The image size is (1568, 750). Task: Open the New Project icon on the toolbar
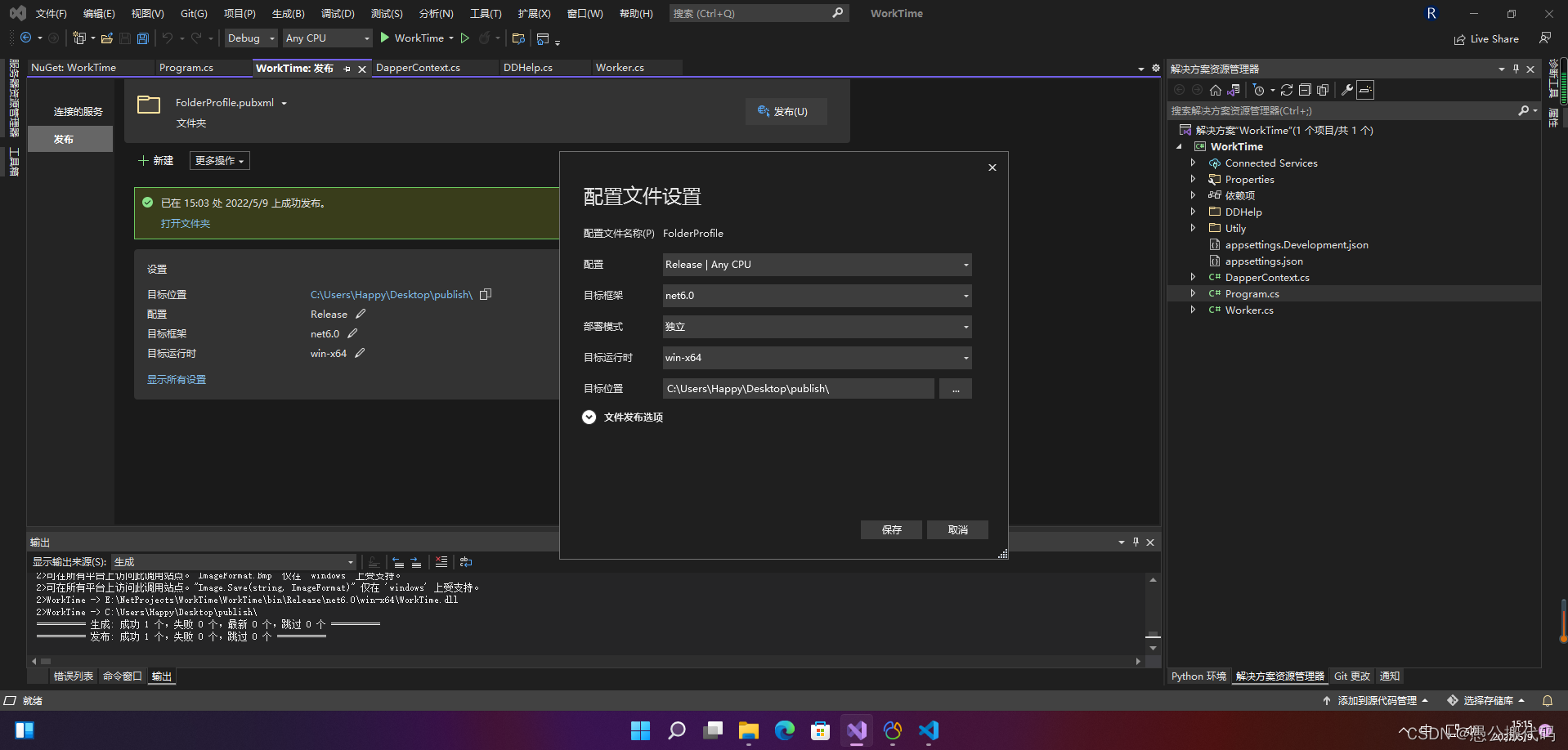[81, 38]
